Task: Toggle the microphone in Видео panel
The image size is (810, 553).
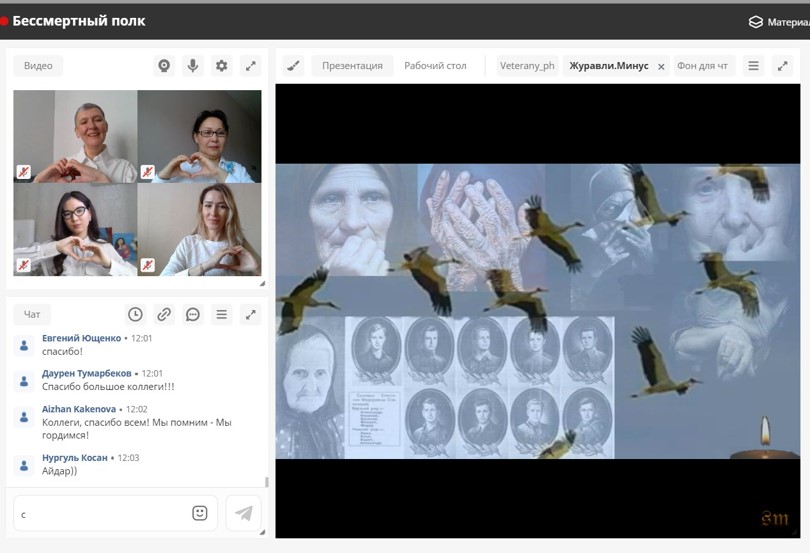Action: [193, 66]
